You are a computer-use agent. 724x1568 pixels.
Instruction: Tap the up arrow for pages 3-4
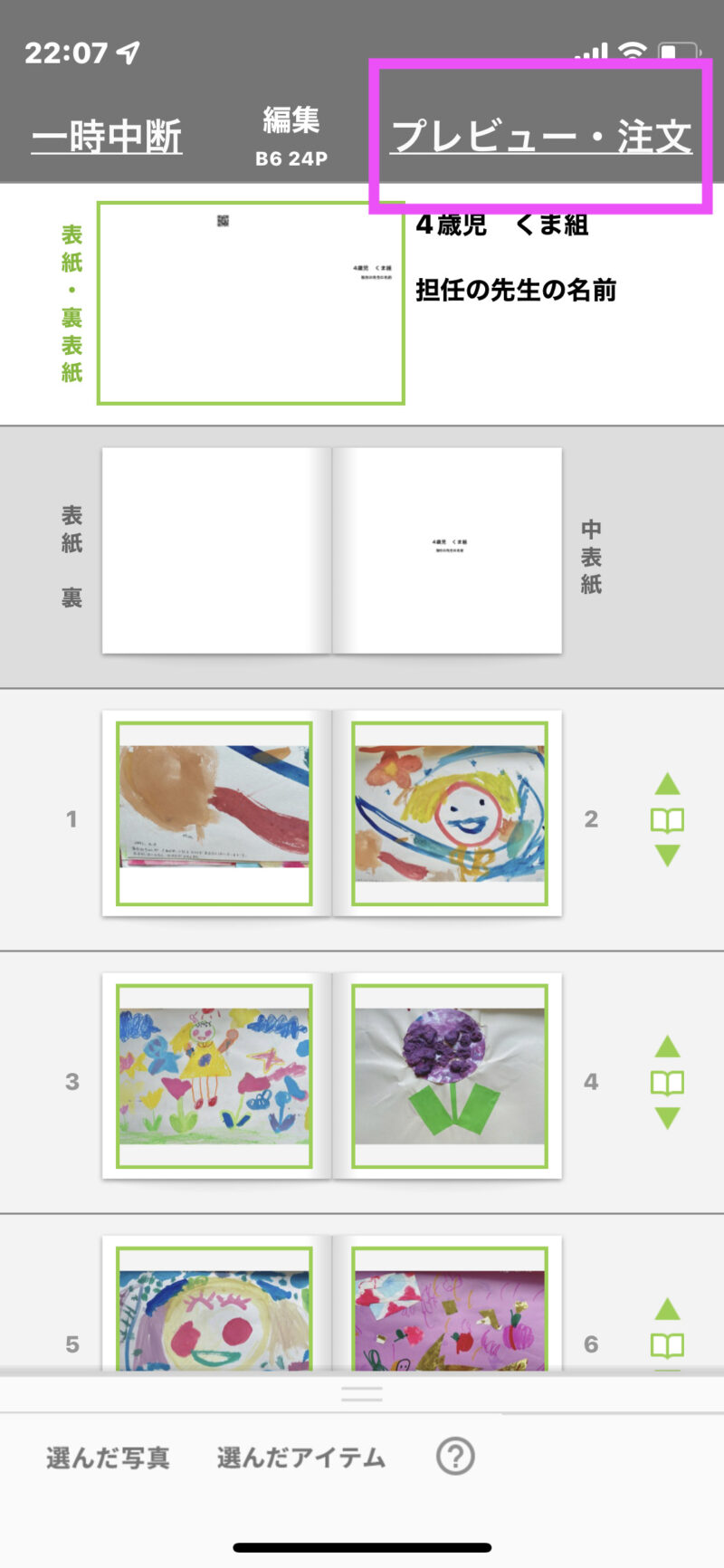(x=667, y=1047)
